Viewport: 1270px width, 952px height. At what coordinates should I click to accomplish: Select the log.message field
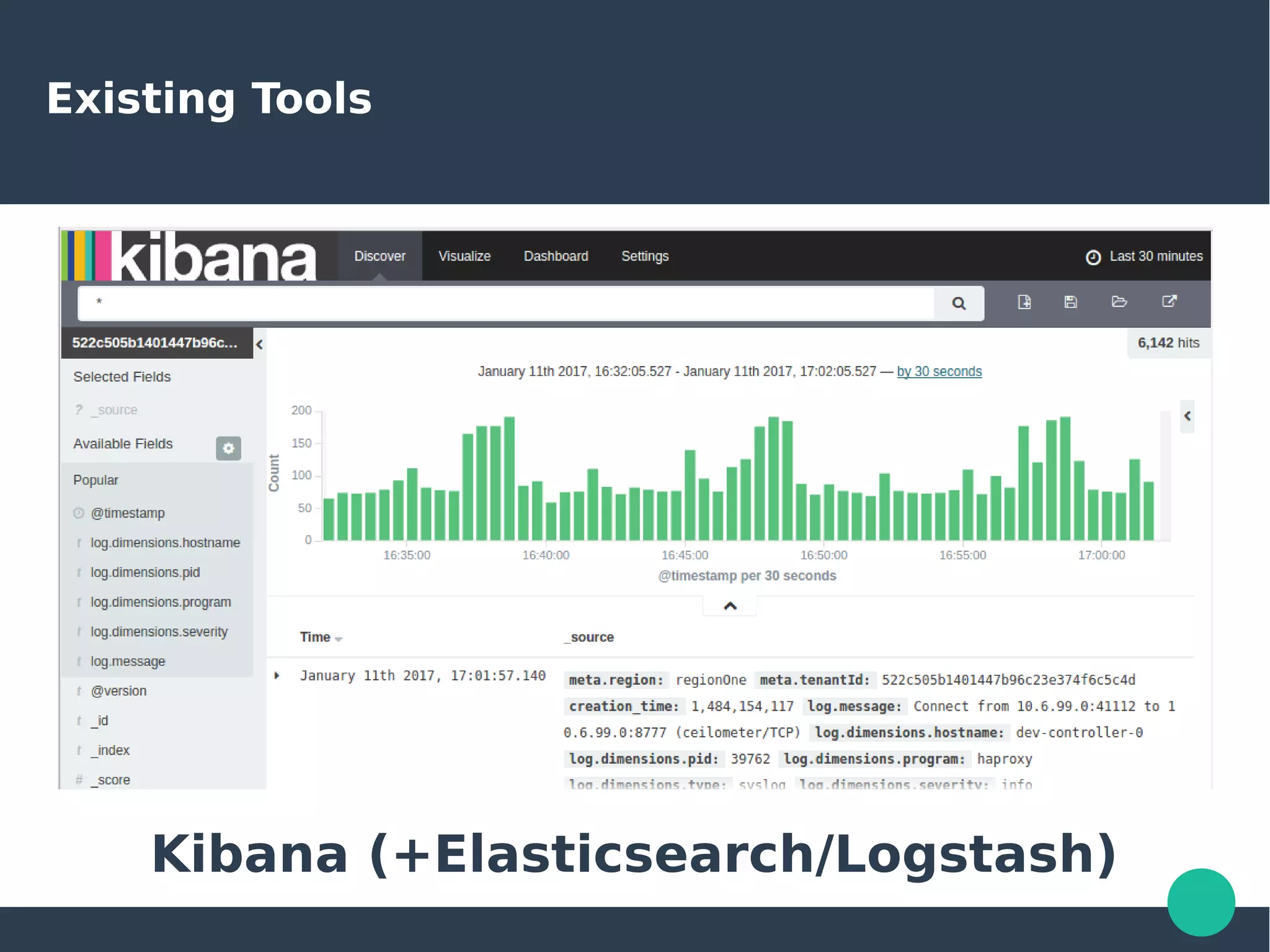coord(128,662)
